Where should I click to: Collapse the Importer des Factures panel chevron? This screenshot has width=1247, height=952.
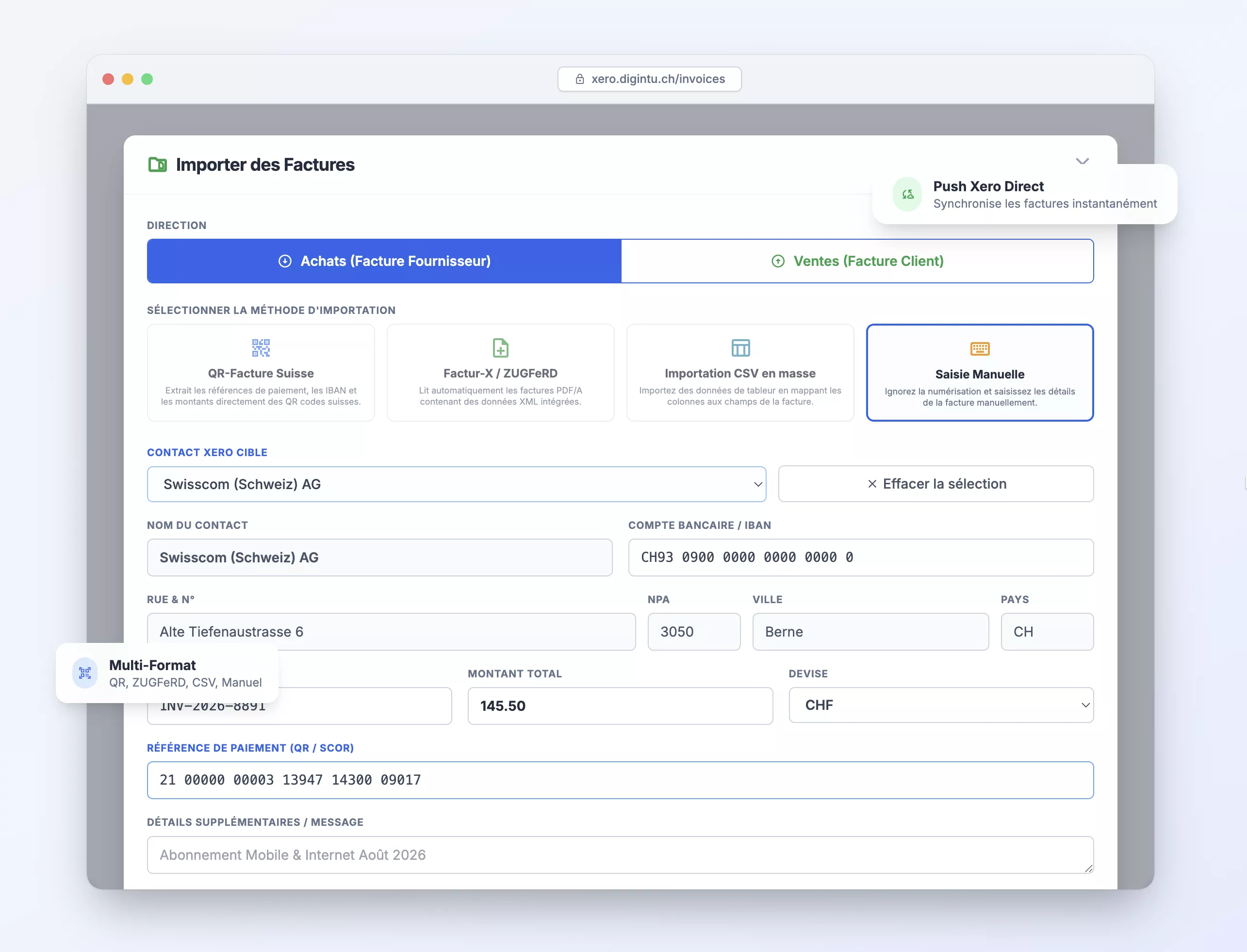click(1082, 162)
